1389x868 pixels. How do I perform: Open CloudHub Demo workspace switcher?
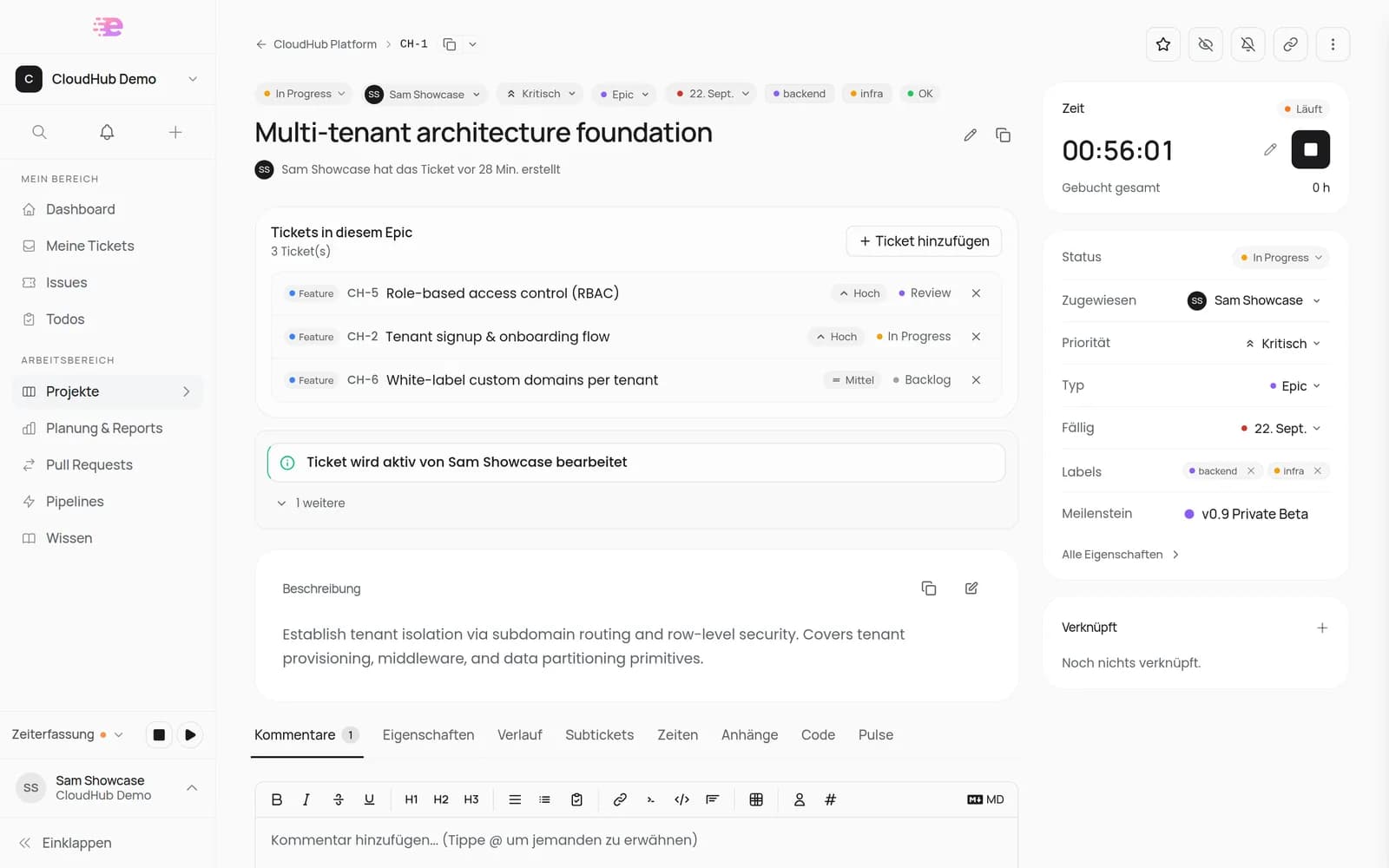pyautogui.click(x=108, y=79)
